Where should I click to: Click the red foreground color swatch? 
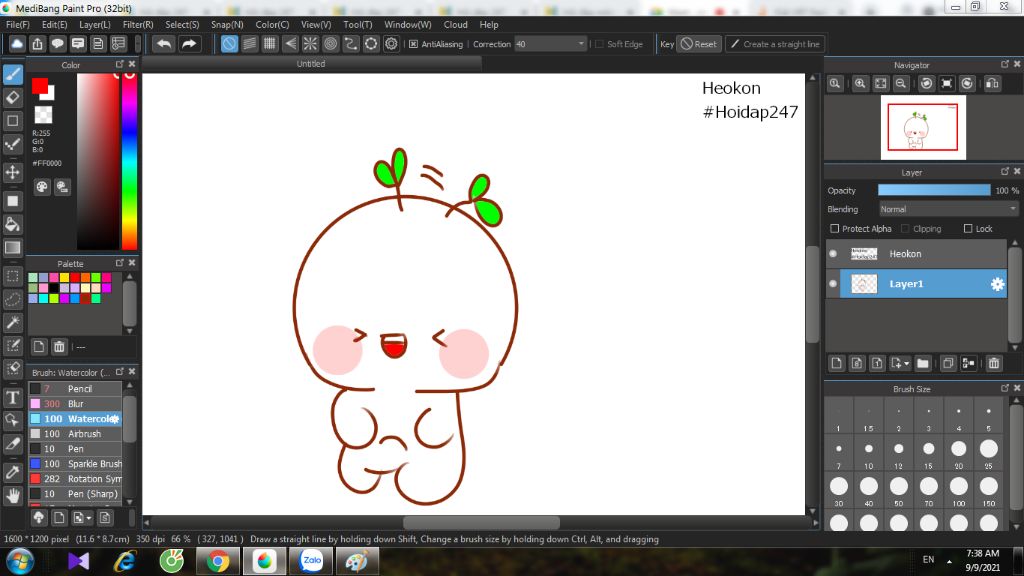(x=40, y=86)
